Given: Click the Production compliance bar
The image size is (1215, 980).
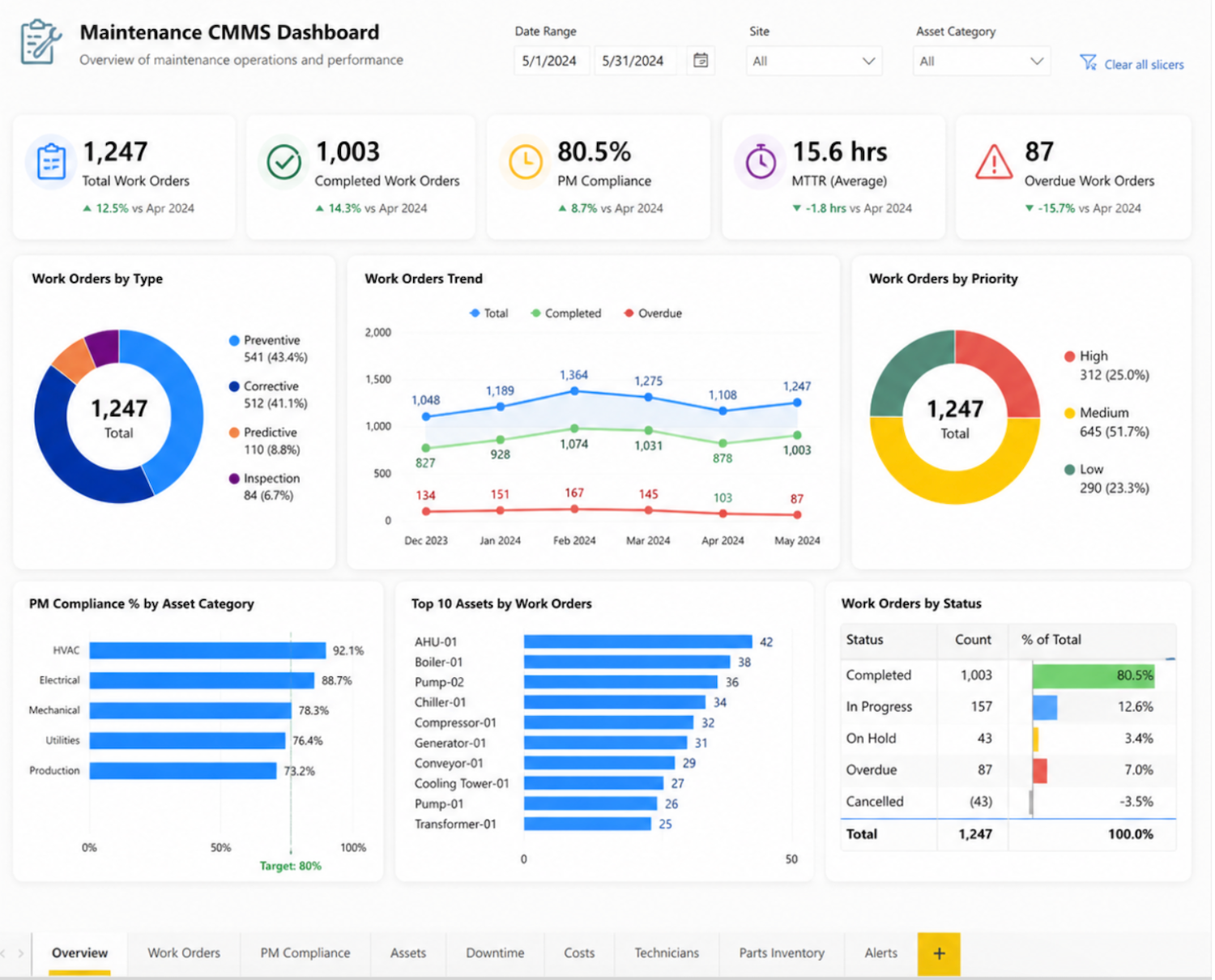Looking at the screenshot, I should (x=183, y=771).
